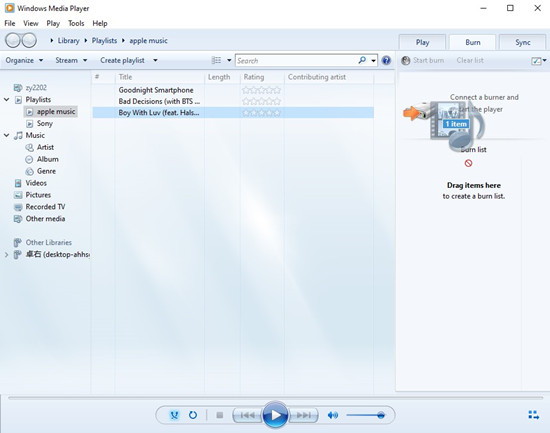The height and width of the screenshot is (433, 550).
Task: Open the Help question mark icon
Action: pyautogui.click(x=386, y=60)
